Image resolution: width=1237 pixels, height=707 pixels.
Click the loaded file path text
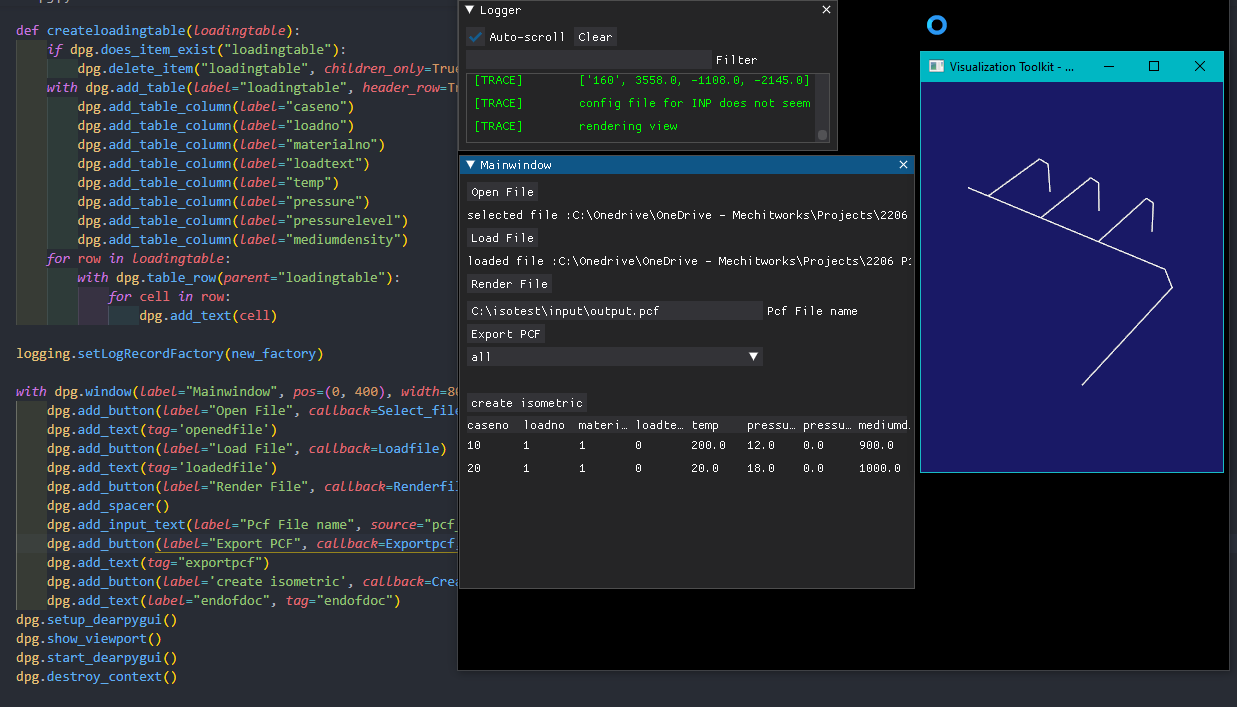coord(688,261)
